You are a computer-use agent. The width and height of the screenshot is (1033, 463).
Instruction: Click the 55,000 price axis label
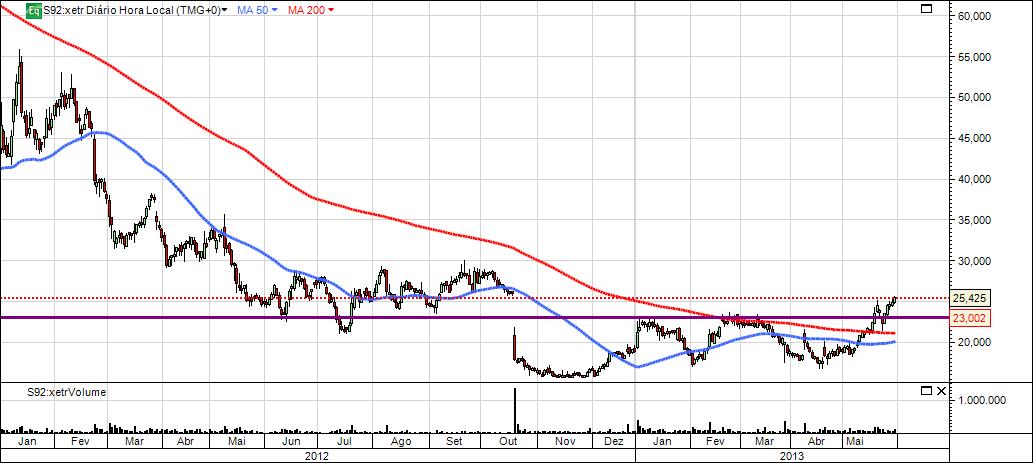click(973, 57)
